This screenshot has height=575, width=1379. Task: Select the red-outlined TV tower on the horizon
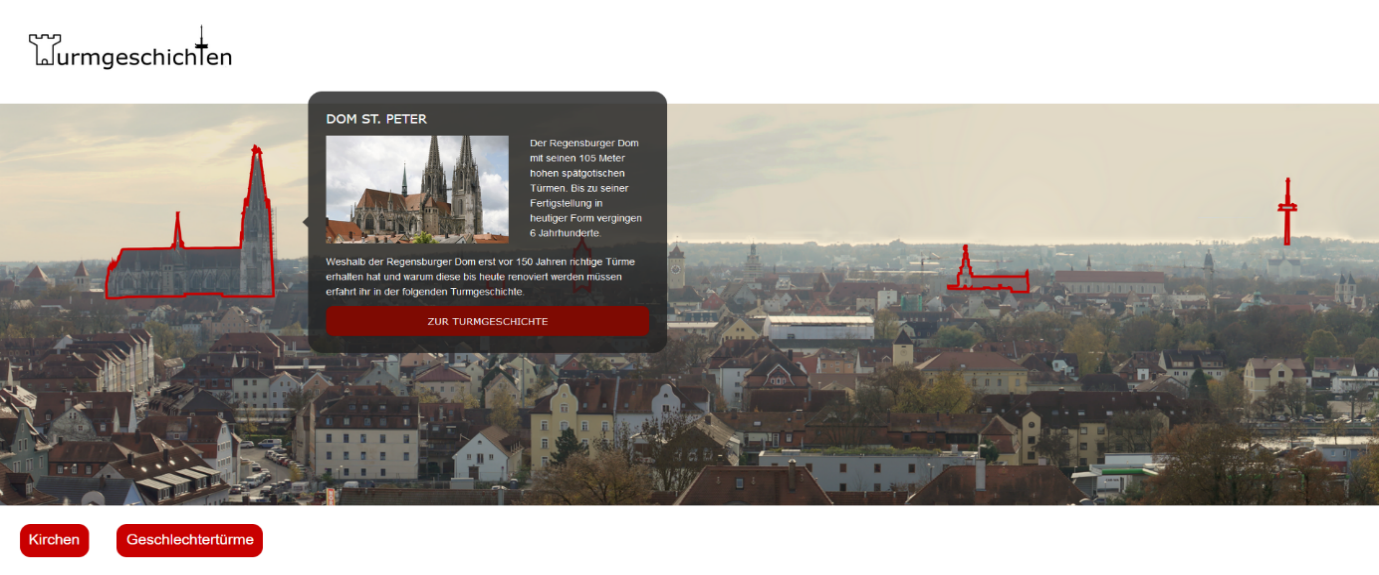point(1287,211)
